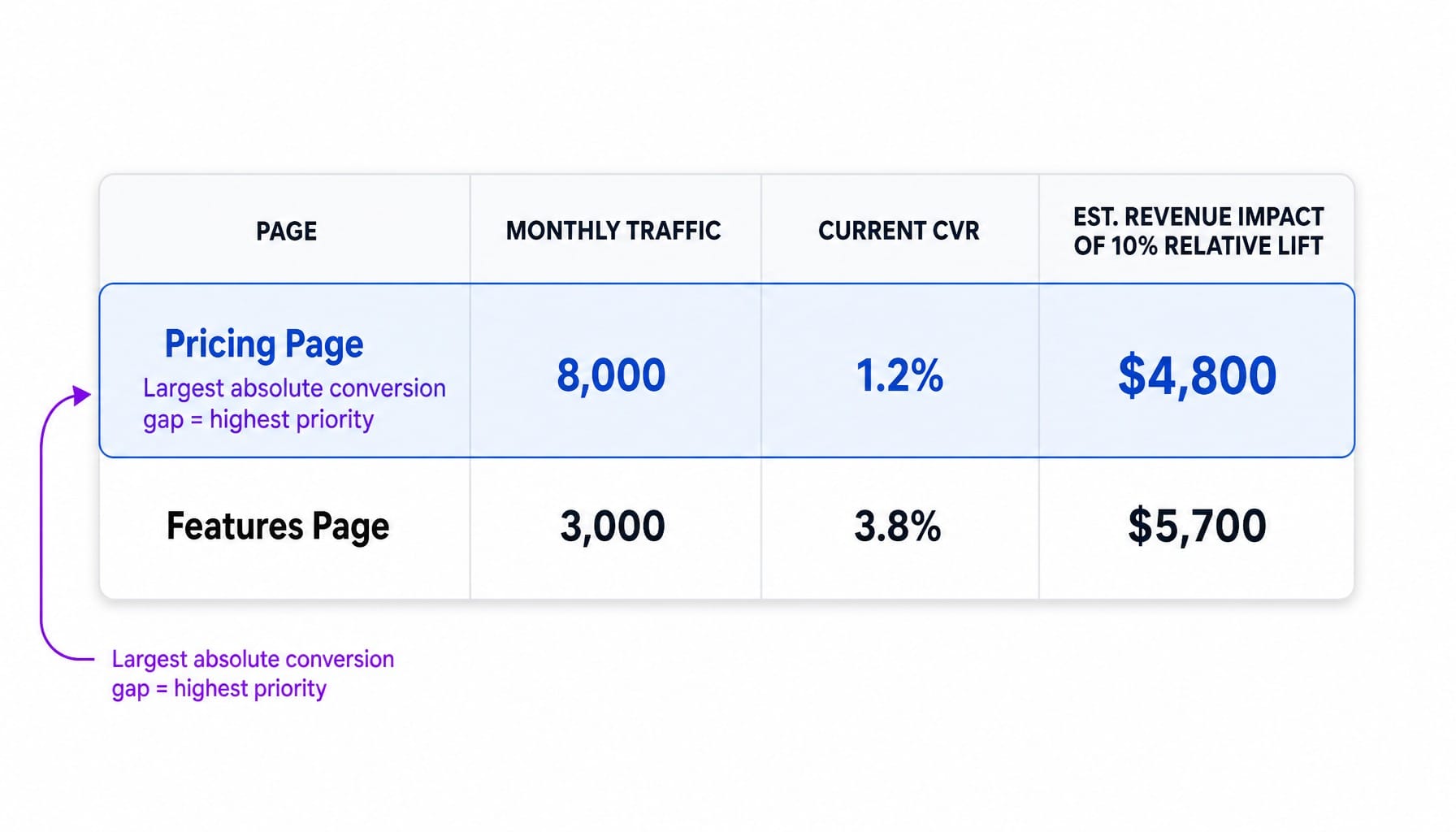The image size is (1456, 832).
Task: Click the purple note inside Pricing Page row
Action: [294, 404]
